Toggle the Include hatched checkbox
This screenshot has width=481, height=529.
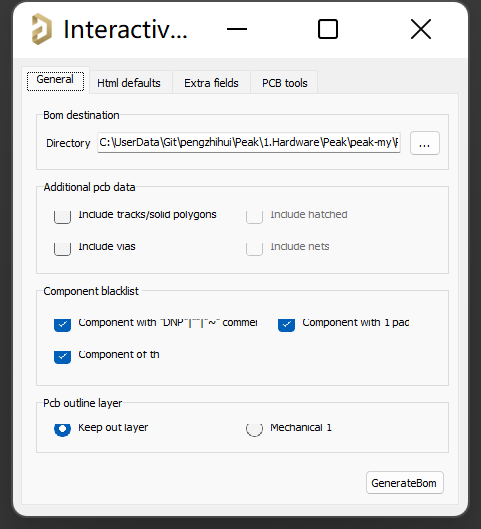tap(254, 216)
